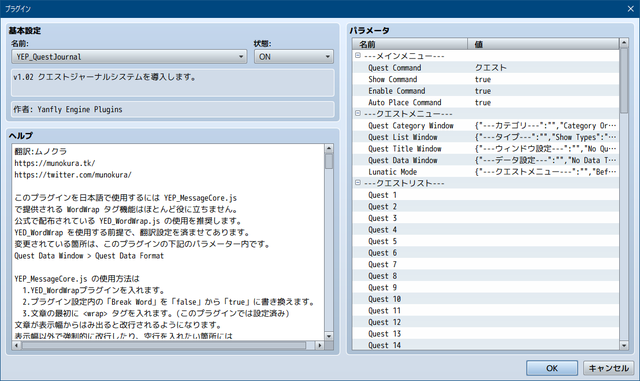The height and width of the screenshot is (381, 640).
Task: Collapse the ---クエストリスト--- parameter group
Action: point(358,183)
